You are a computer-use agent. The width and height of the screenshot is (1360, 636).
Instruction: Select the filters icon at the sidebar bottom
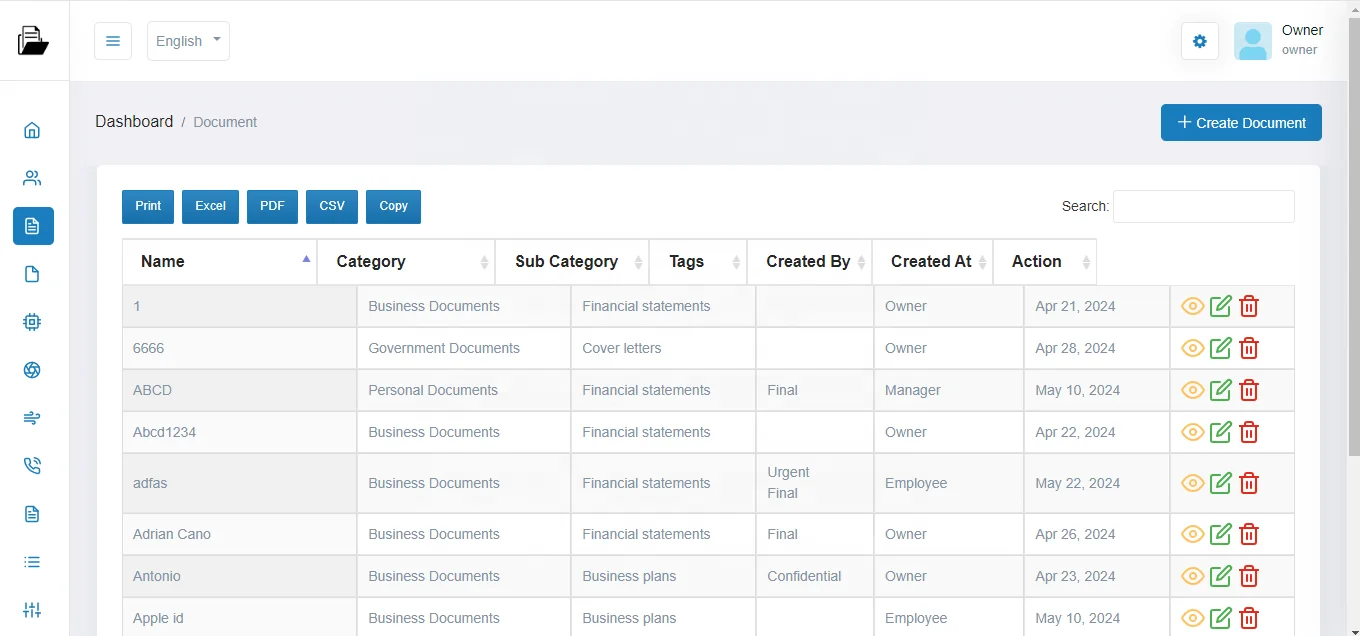pos(33,610)
